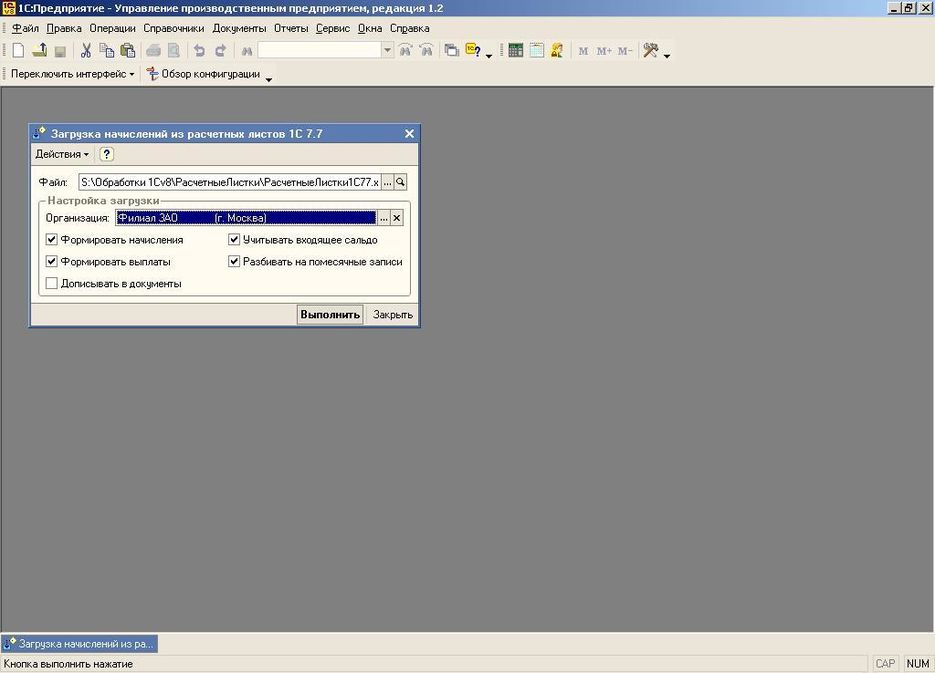Screen dimensions: 935x673
Task: Click the Print toolbar icon
Action: 153,51
